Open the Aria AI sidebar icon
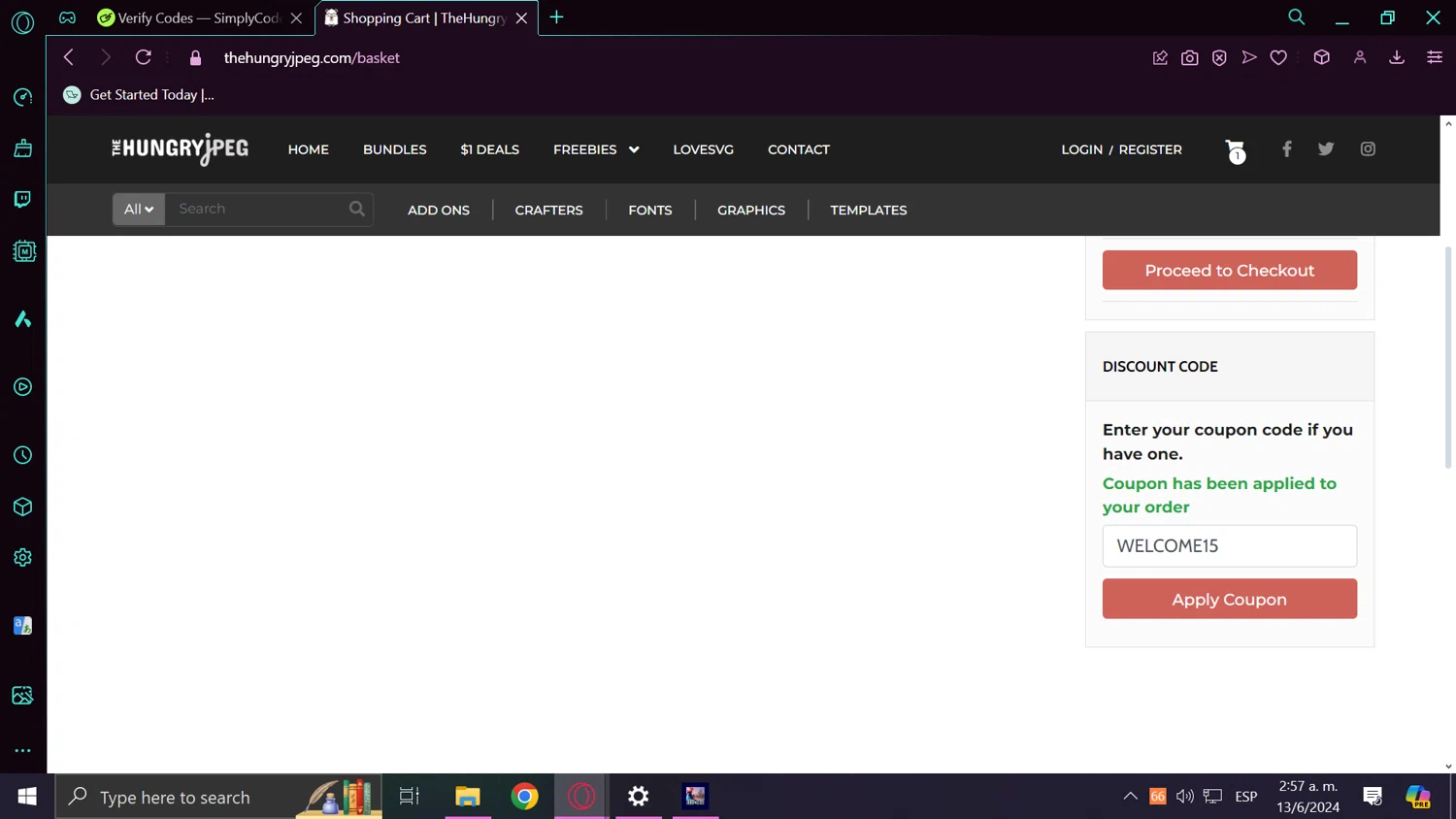 click(22, 319)
